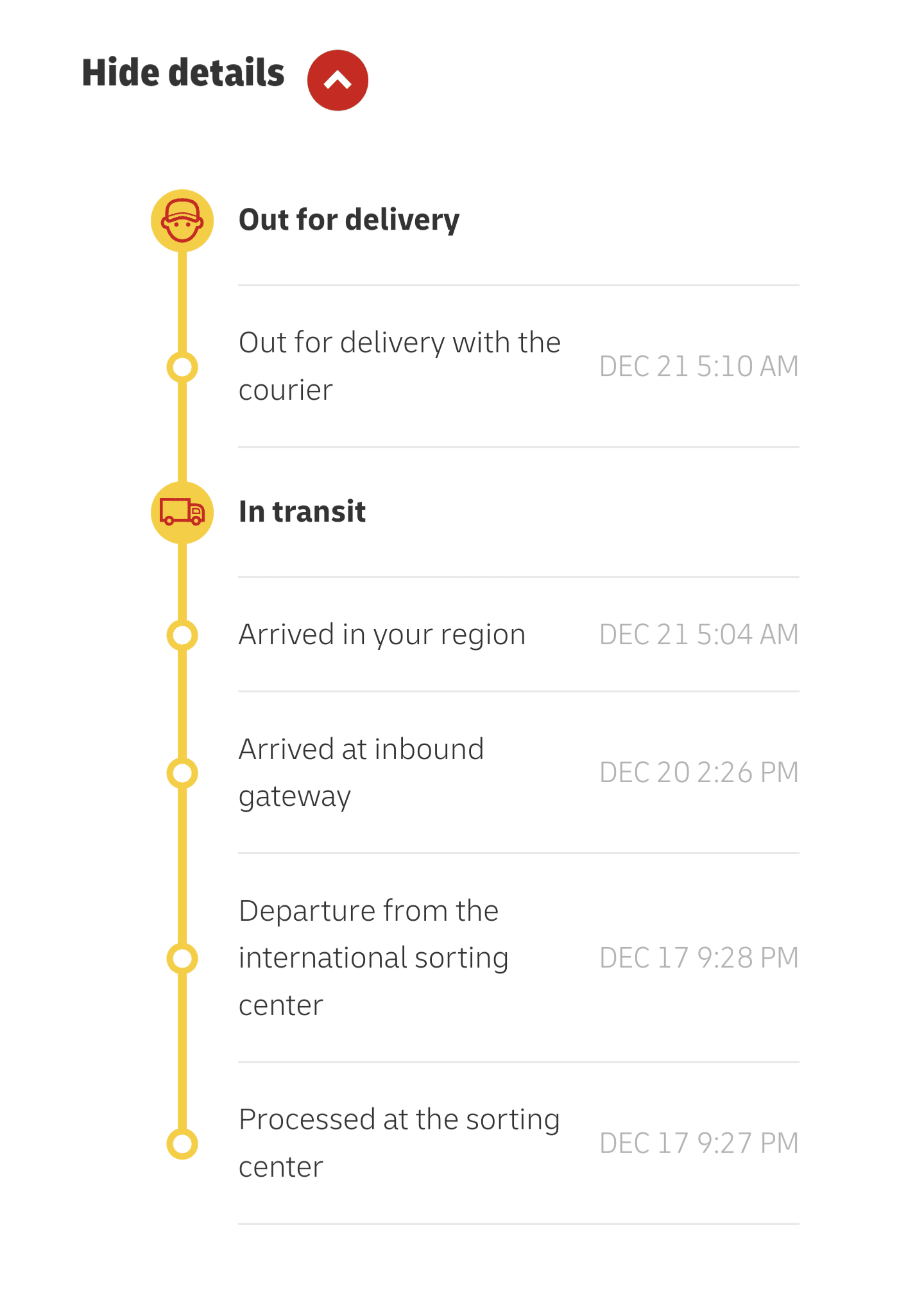Click the DEC 20 2:26 PM timestamp

click(x=699, y=773)
